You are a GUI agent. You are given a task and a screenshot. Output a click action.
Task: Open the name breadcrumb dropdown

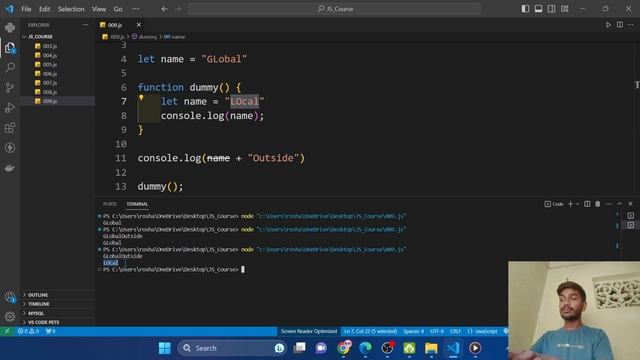(x=174, y=37)
